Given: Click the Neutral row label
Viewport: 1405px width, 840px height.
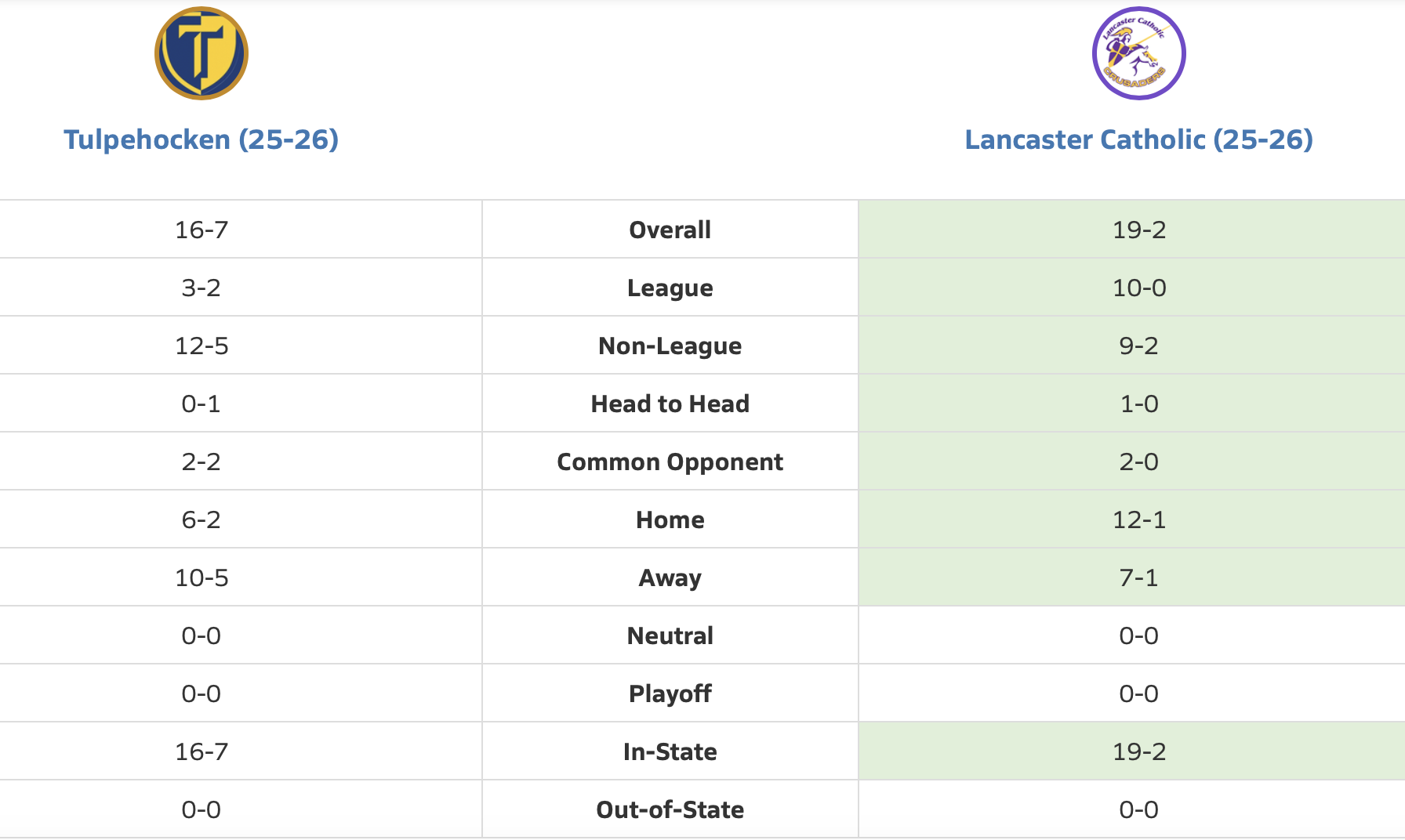Looking at the screenshot, I should (670, 635).
